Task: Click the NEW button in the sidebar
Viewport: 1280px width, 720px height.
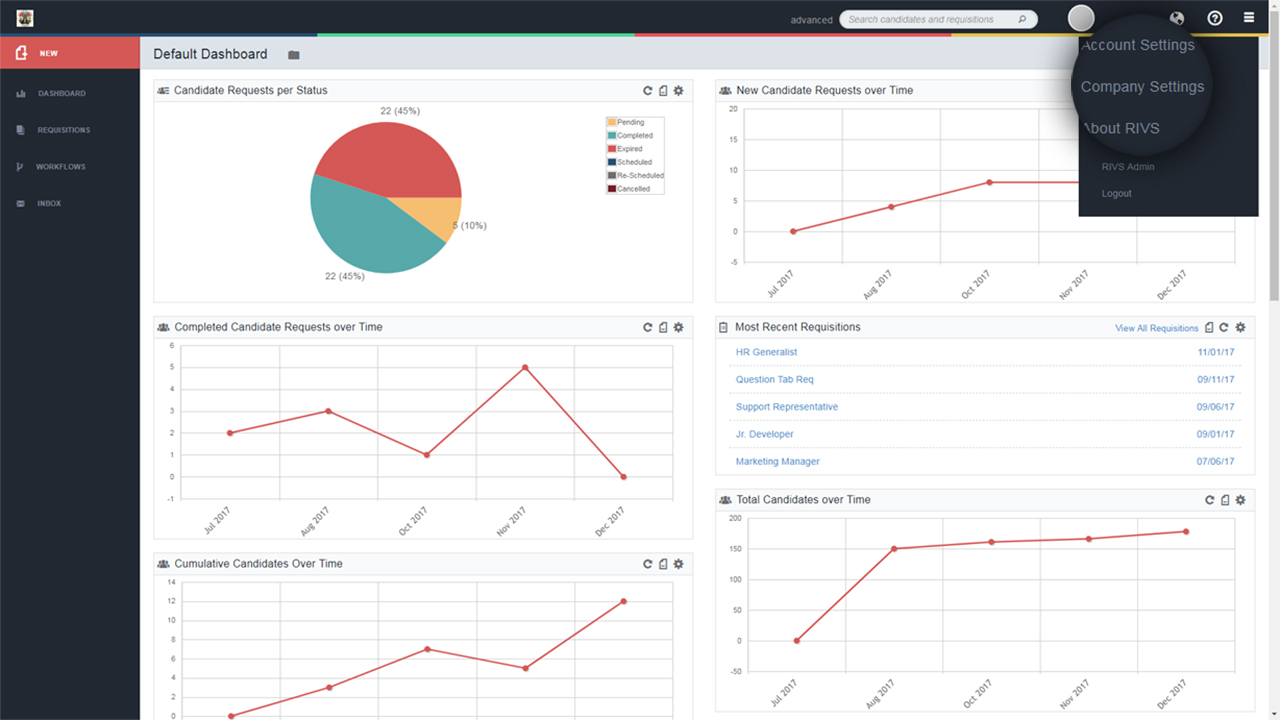Action: (x=70, y=53)
